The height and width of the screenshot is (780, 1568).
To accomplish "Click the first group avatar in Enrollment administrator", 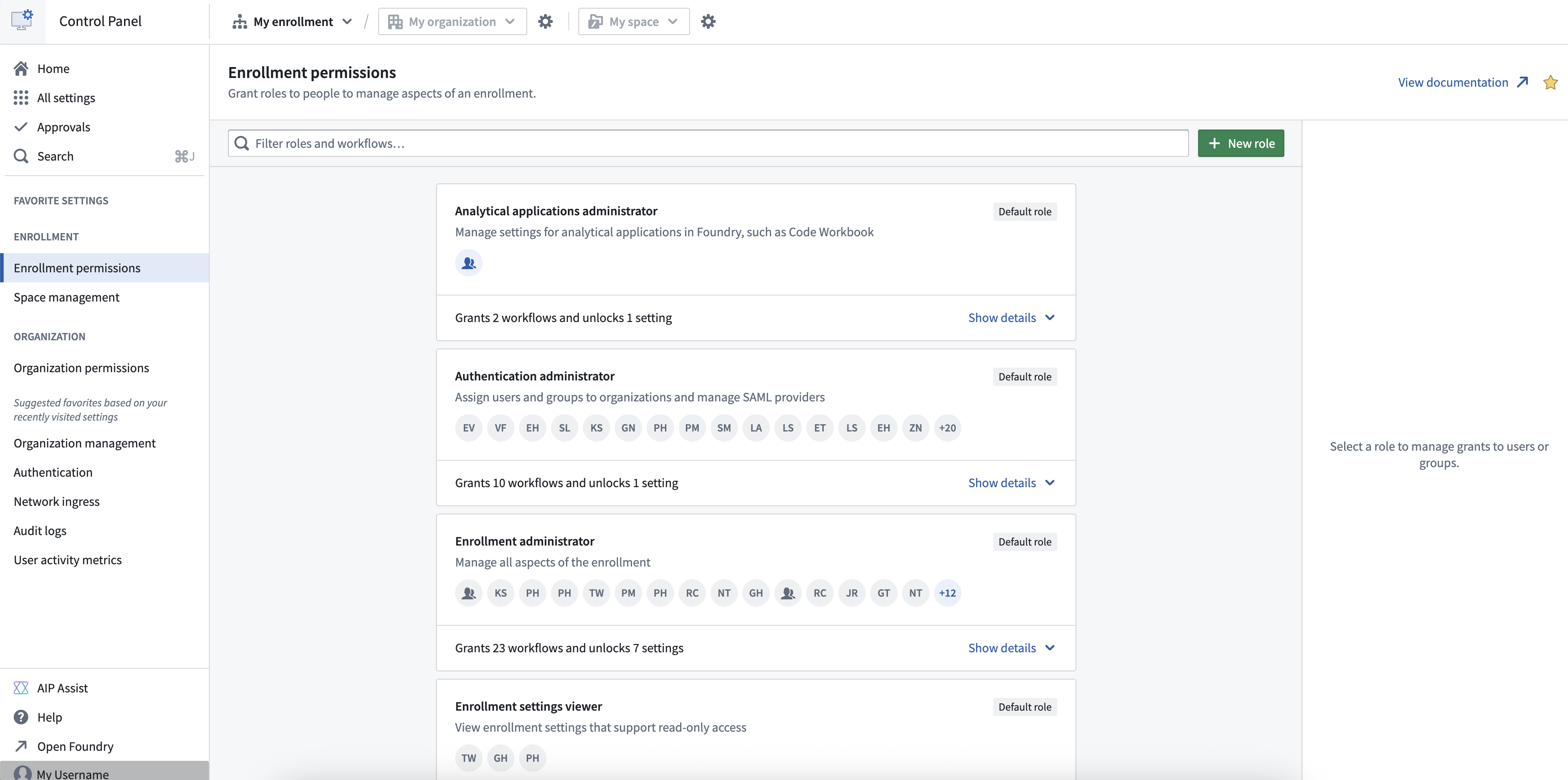I will coord(469,593).
